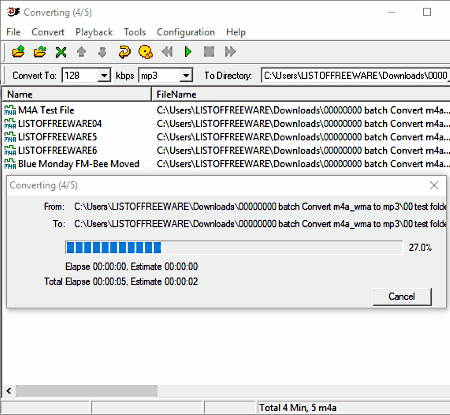
Task: Click the application logo in title bar
Action: [x=13, y=12]
